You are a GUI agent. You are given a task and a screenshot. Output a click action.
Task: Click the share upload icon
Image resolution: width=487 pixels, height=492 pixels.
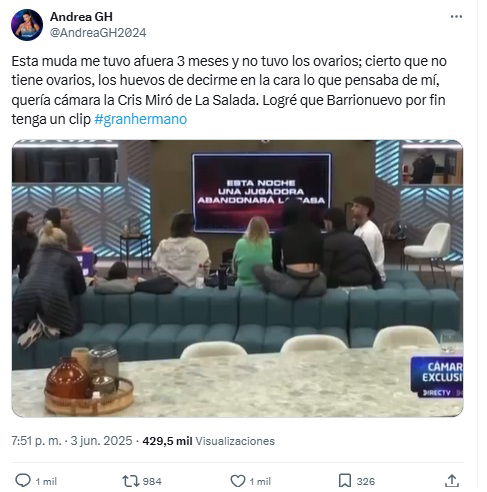[452, 480]
